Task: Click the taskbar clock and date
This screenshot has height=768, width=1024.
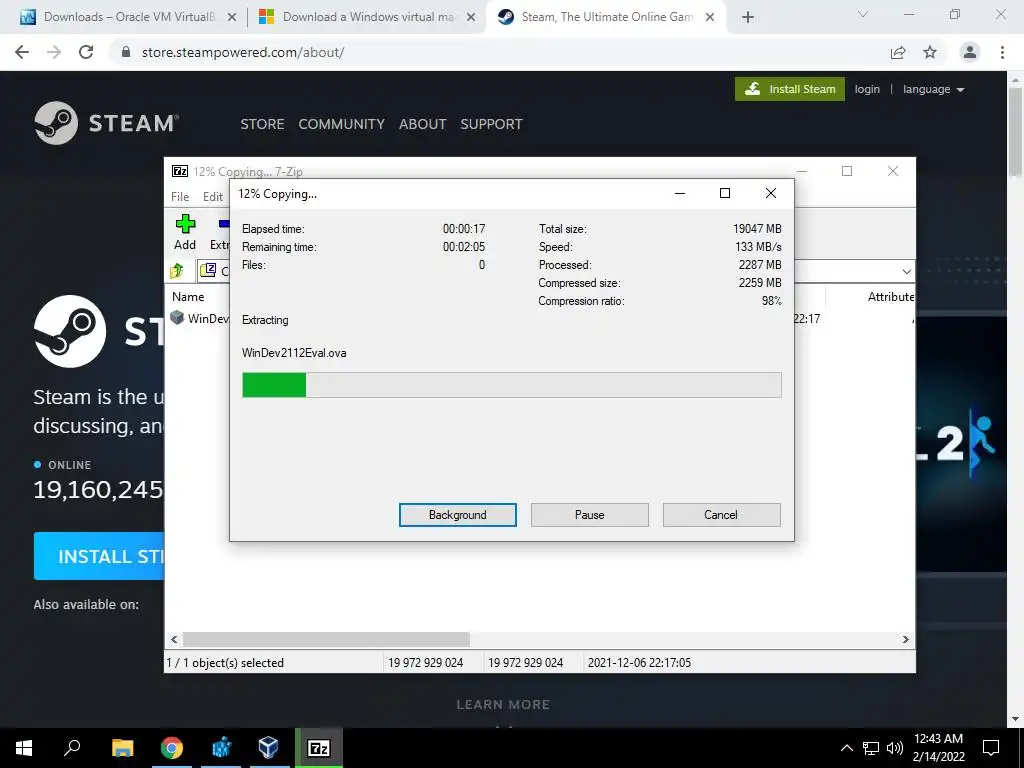Action: (938, 748)
